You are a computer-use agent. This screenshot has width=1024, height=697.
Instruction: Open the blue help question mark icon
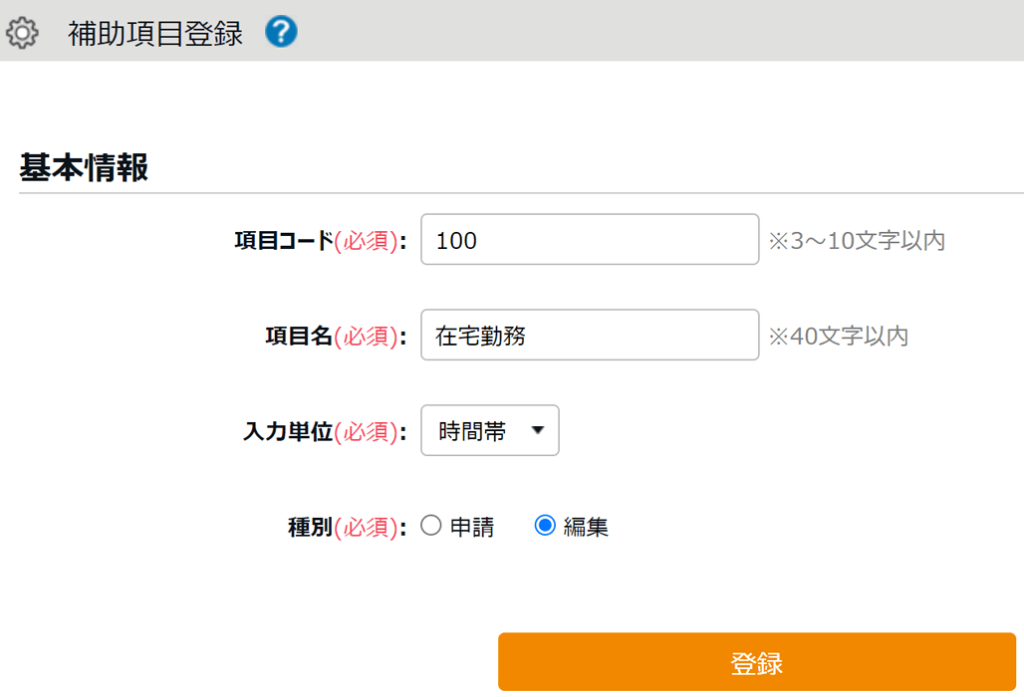coord(281,32)
